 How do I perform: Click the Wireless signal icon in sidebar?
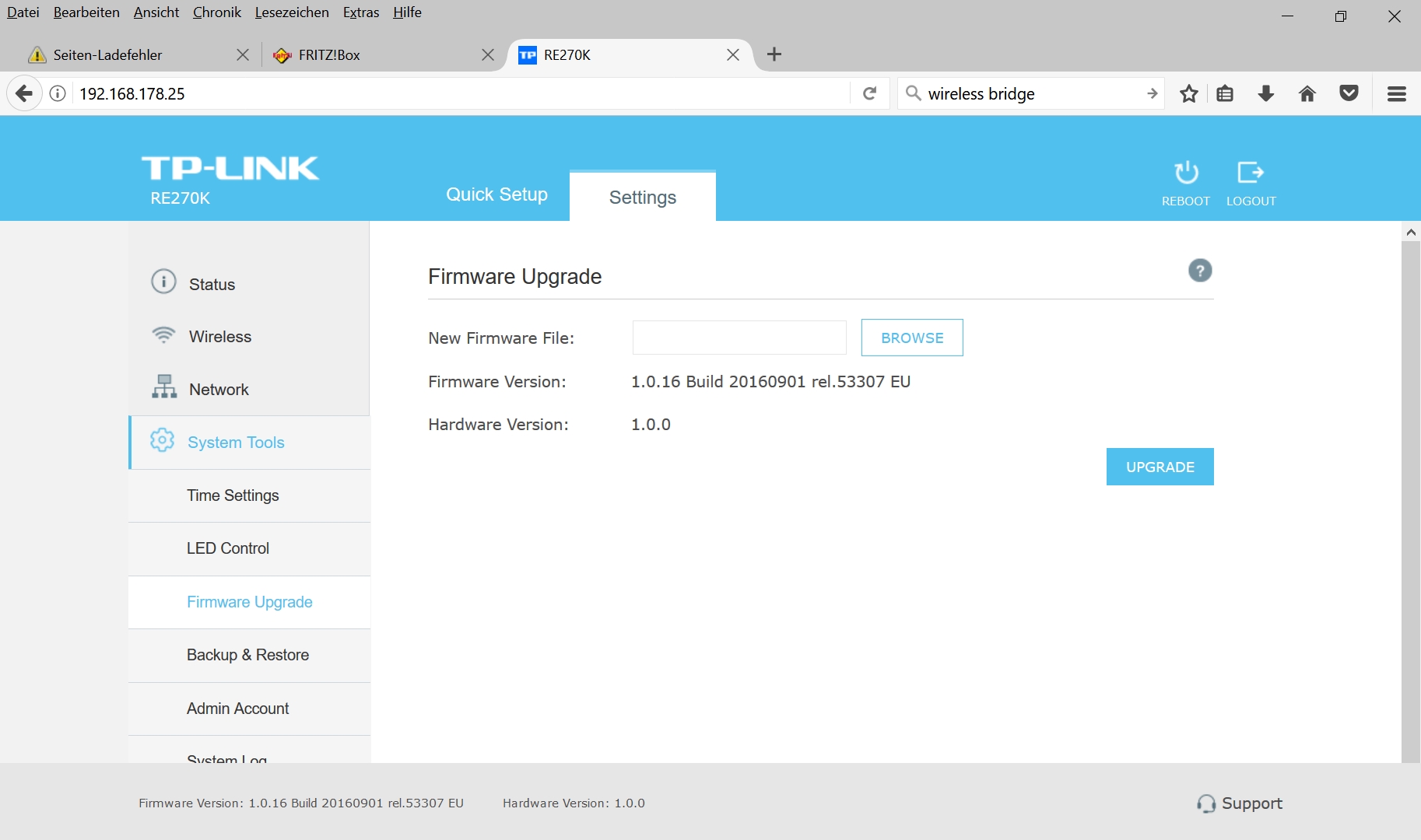[163, 334]
